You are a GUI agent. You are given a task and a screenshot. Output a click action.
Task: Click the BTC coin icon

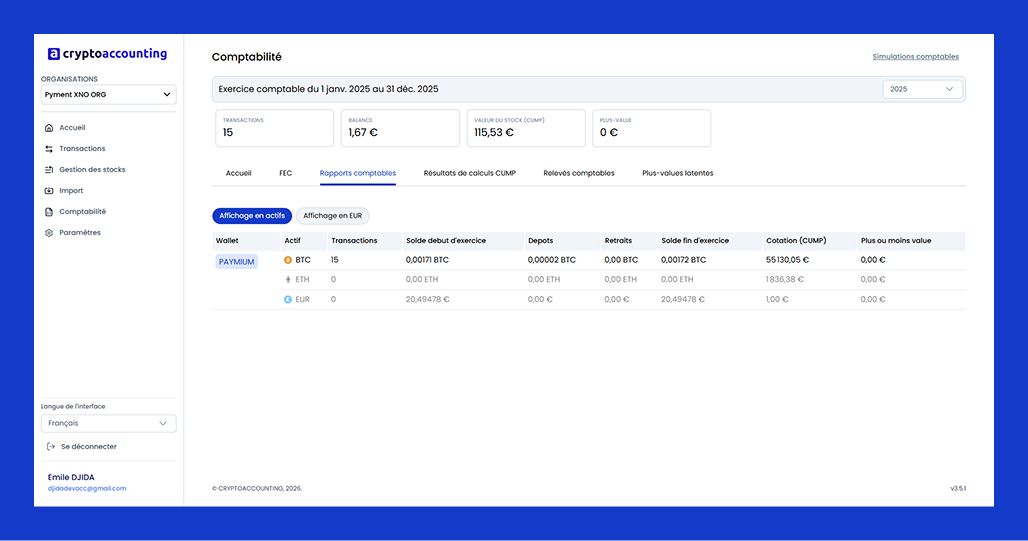coord(288,260)
